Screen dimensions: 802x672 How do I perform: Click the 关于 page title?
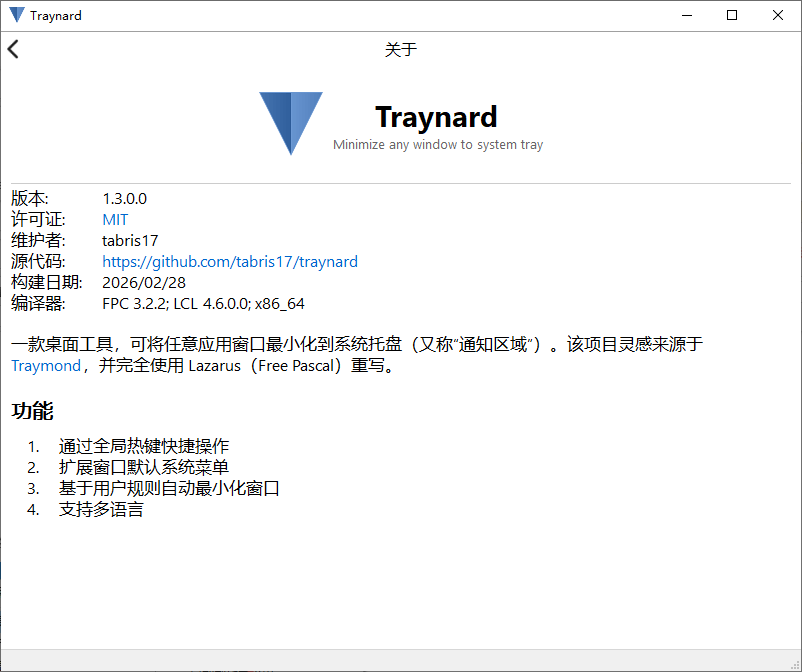(x=400, y=48)
